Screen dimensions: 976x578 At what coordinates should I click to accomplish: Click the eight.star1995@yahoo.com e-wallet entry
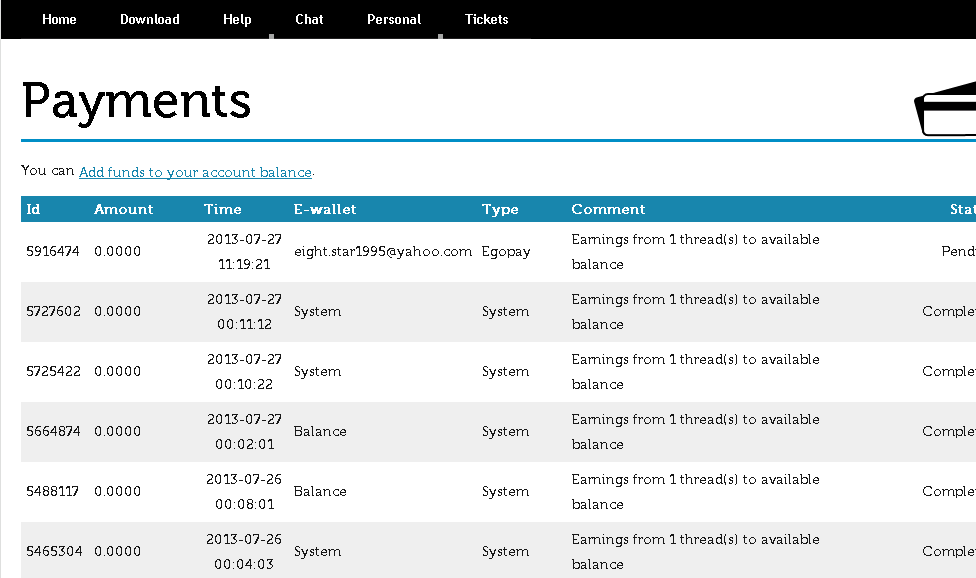(x=383, y=252)
